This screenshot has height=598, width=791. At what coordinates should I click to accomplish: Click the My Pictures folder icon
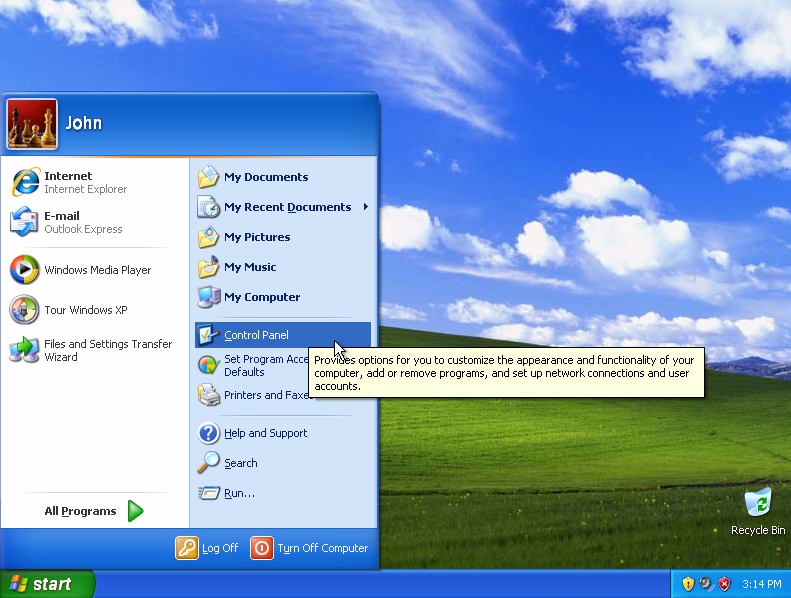pyautogui.click(x=208, y=237)
